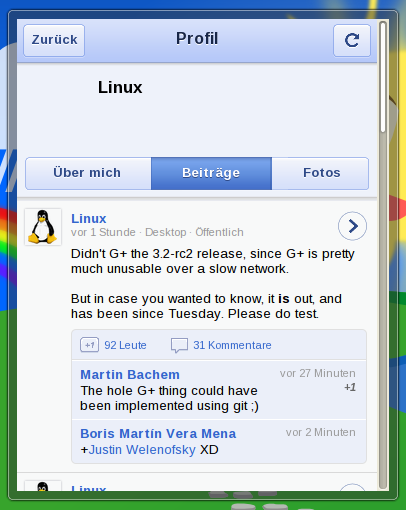Click the +1 count on Martin Bachem's comment
Viewport: 406px width, 510px height.
click(x=350, y=387)
